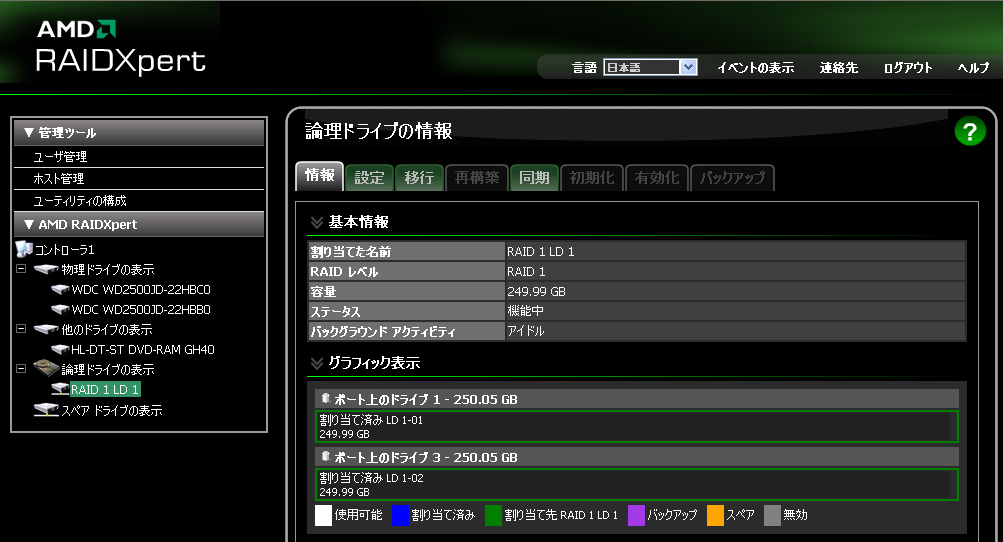Image resolution: width=1003 pixels, height=542 pixels.
Task: Select WDC WD2500JD-22HBB0 drive entry
Action: tap(141, 309)
